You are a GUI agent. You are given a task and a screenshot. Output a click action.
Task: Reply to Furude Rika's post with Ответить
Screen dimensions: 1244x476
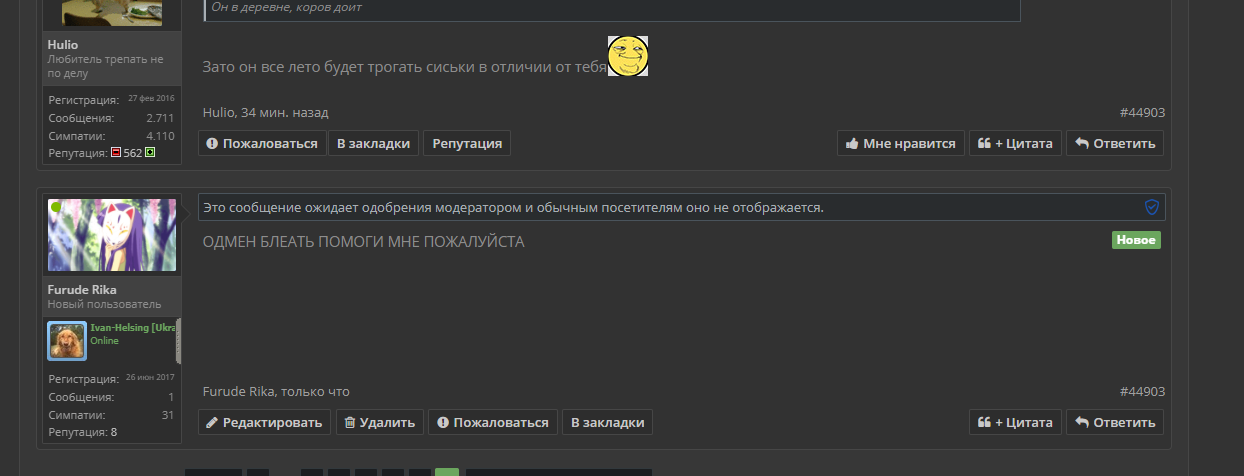coord(1115,422)
